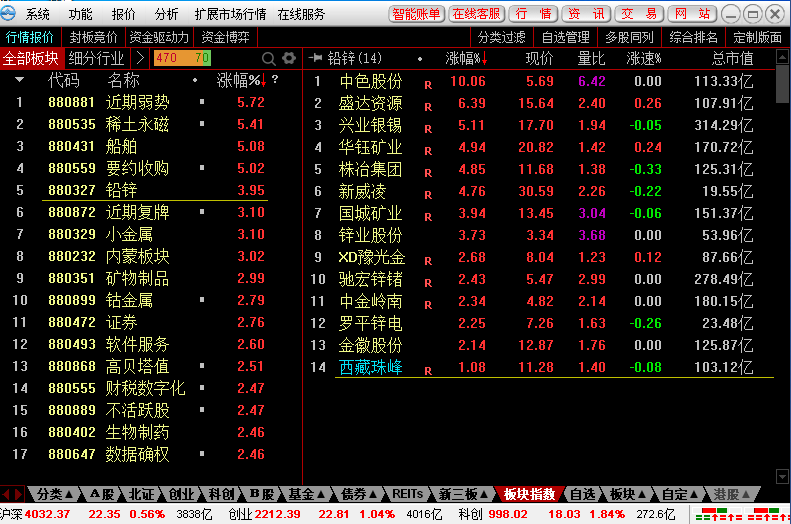Click the market status indicator icons bottom-right
Viewport: 791px width, 524px height.
(x=740, y=514)
